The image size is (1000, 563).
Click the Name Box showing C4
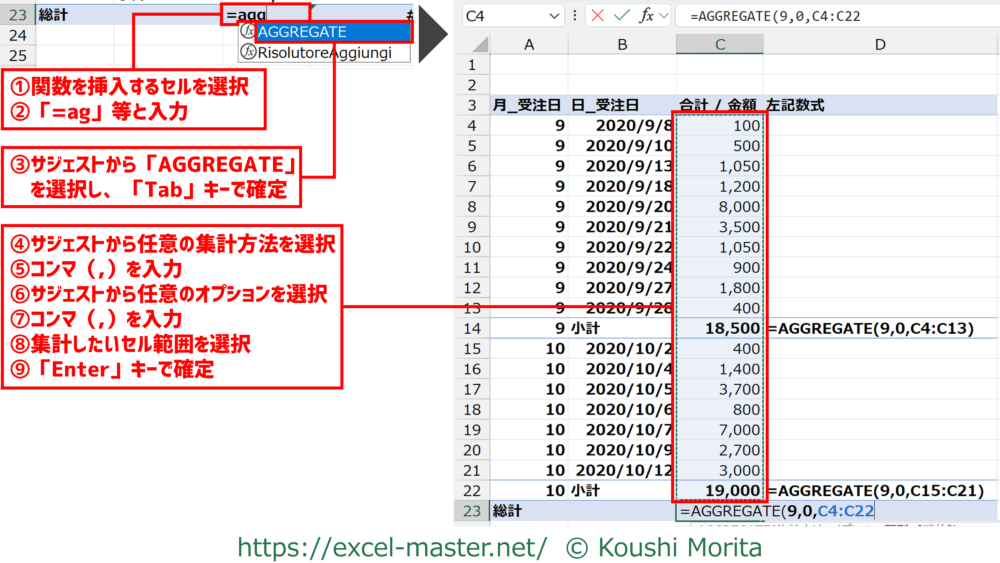coord(505,16)
